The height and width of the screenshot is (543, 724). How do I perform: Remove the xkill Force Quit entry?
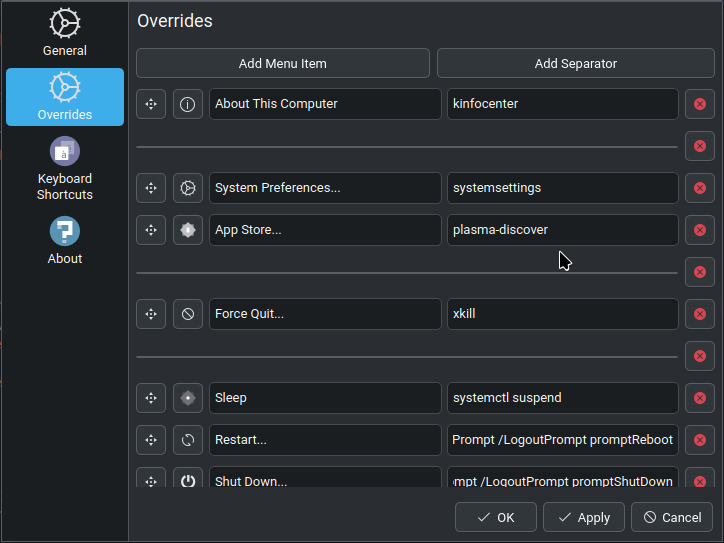(700, 314)
